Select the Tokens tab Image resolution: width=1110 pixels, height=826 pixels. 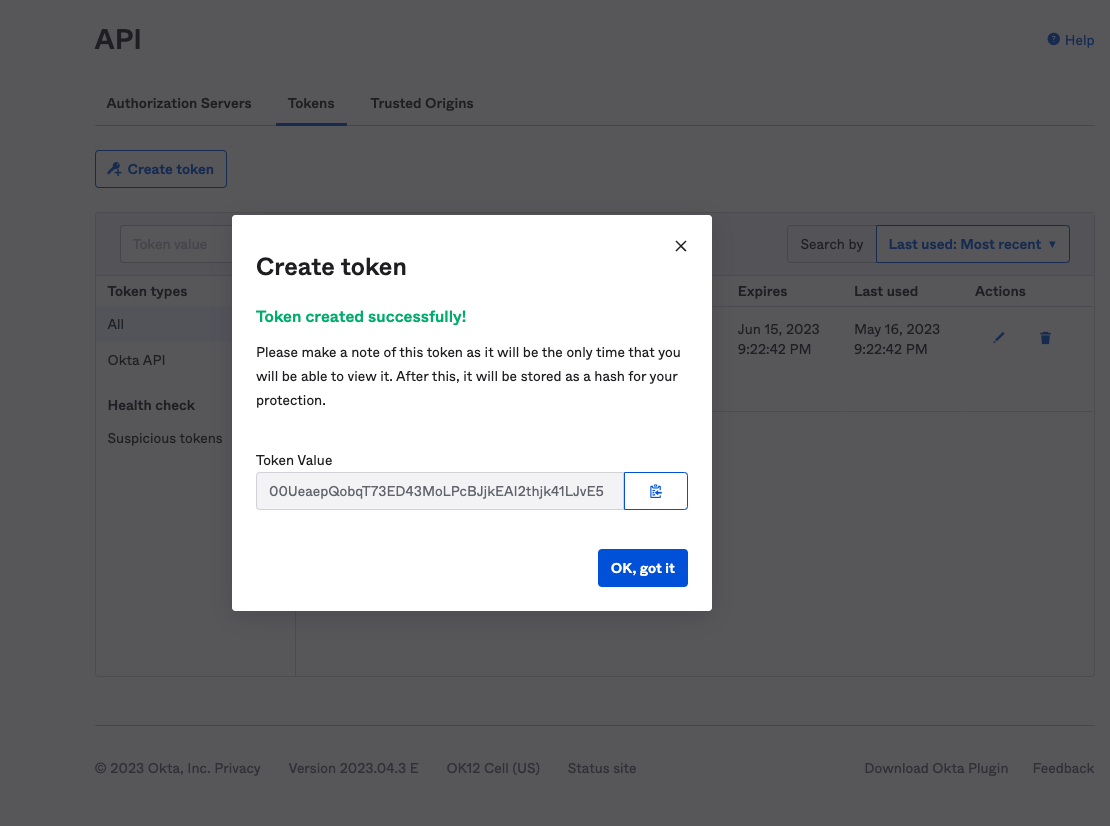click(311, 103)
